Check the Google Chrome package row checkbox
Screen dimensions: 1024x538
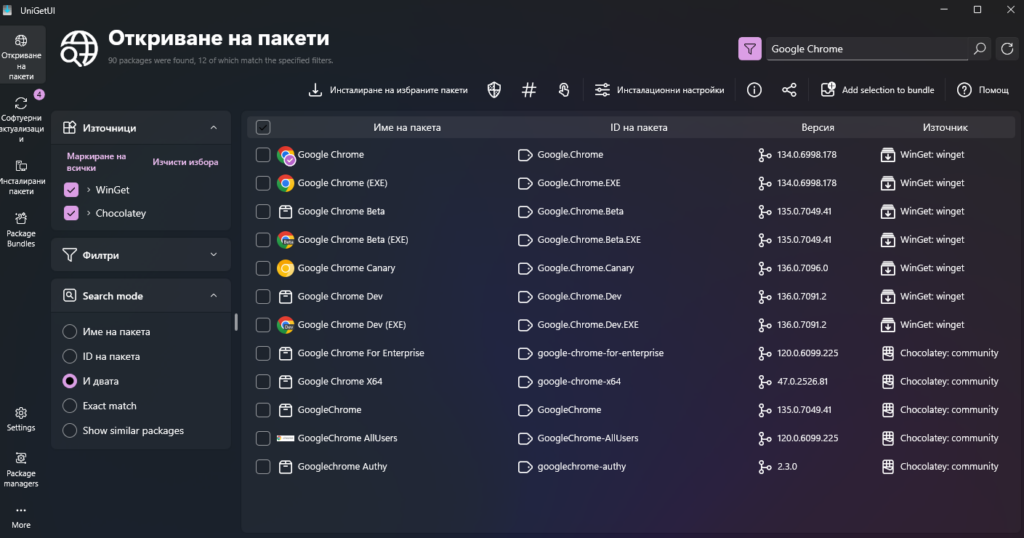(263, 155)
